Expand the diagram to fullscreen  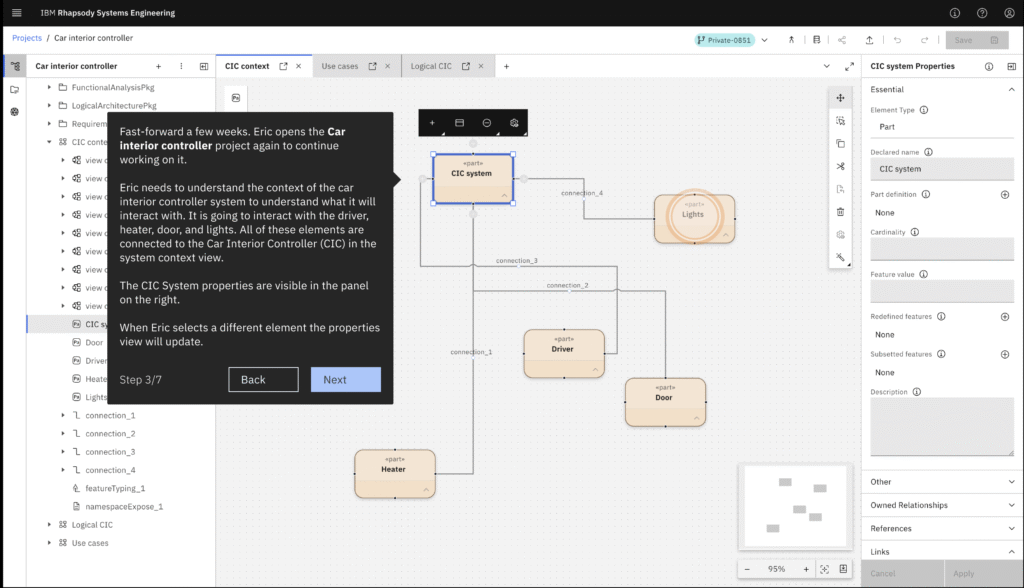[849, 66]
